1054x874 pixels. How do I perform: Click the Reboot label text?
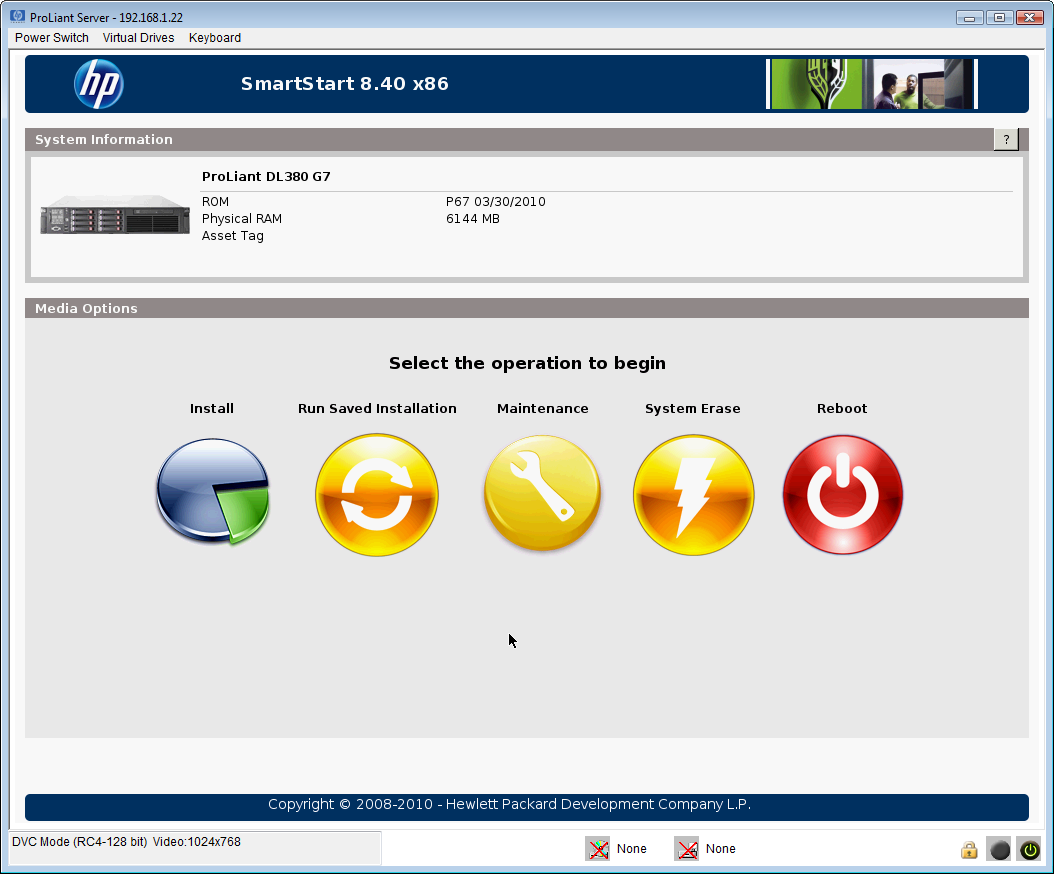pos(842,409)
